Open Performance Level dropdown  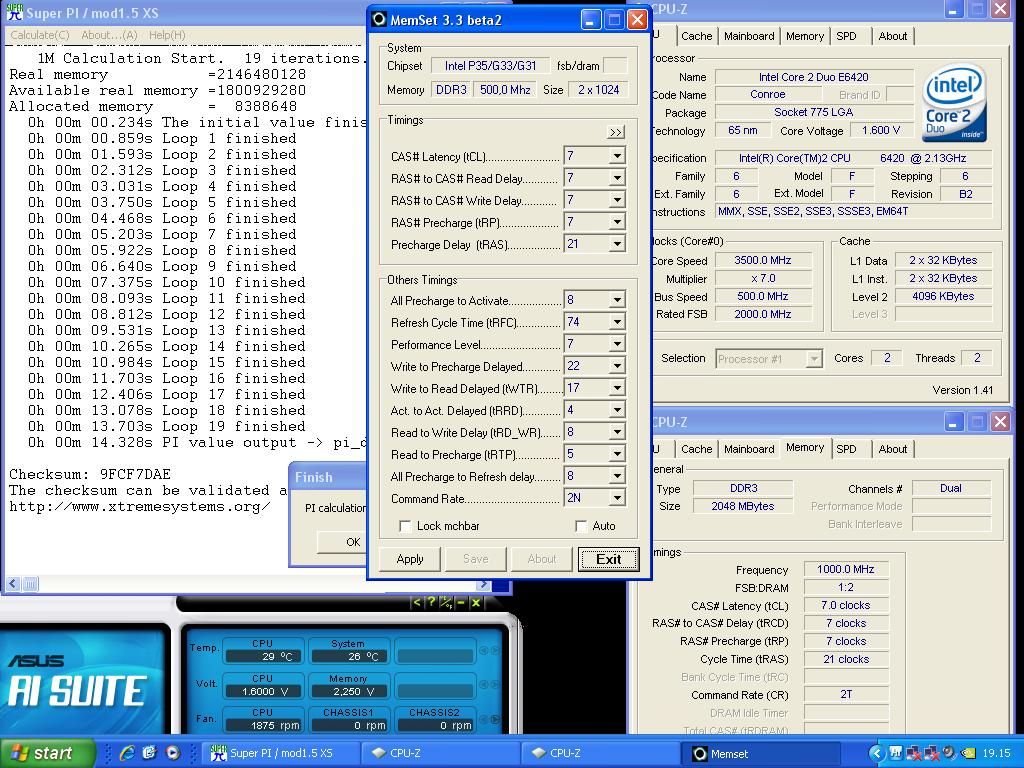(x=616, y=344)
